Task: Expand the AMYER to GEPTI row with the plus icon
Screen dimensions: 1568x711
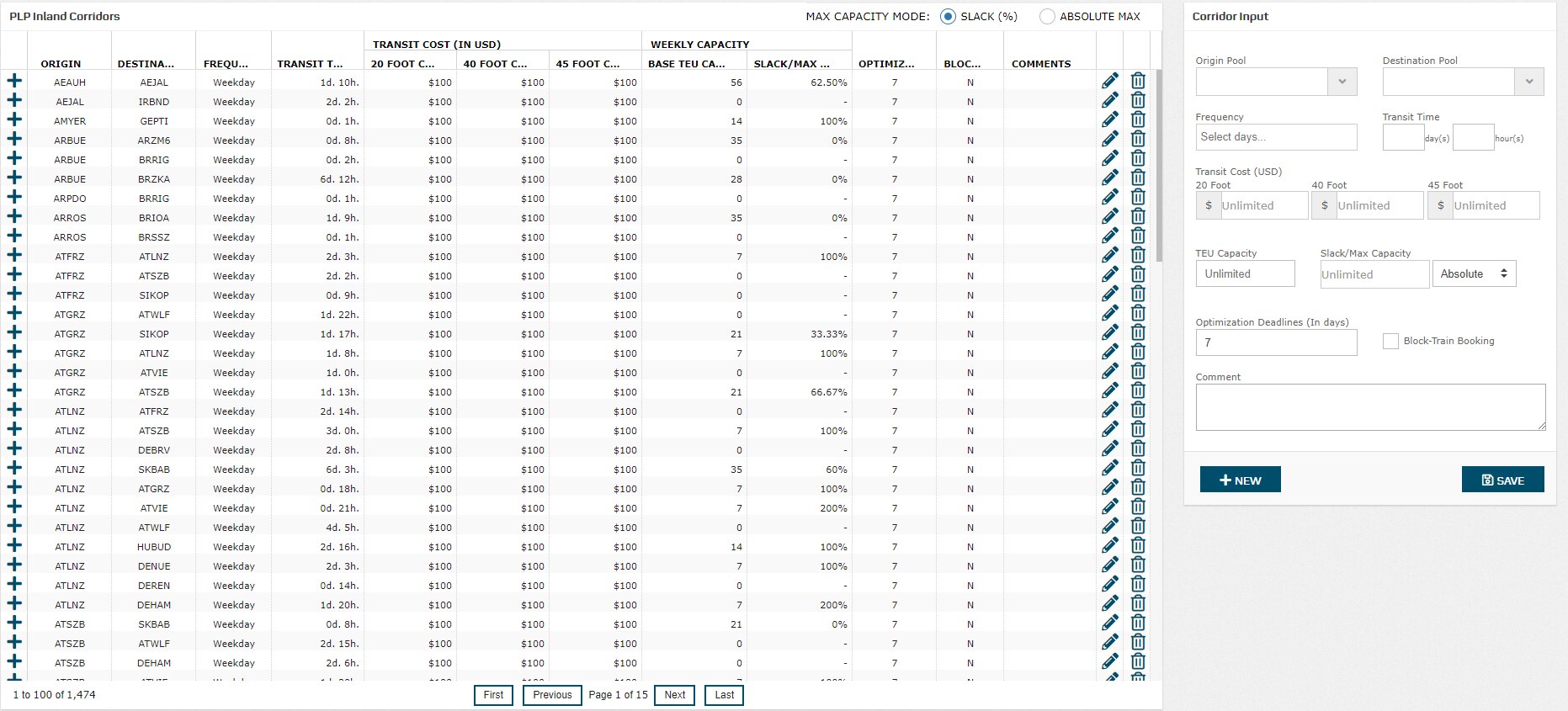Action: point(14,120)
